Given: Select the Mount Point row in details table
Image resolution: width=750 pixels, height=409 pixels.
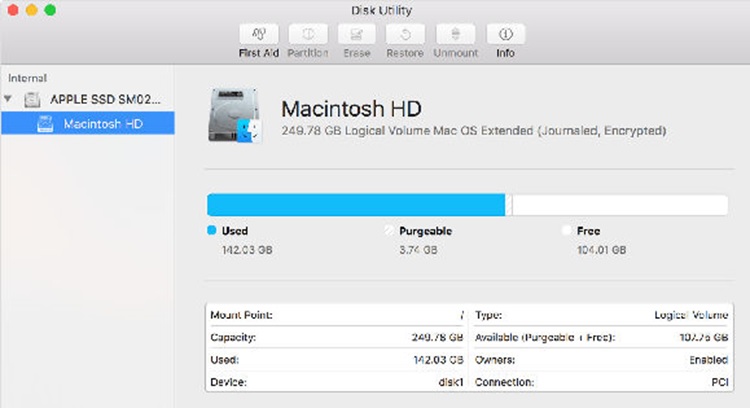Looking at the screenshot, I should [x=336, y=314].
